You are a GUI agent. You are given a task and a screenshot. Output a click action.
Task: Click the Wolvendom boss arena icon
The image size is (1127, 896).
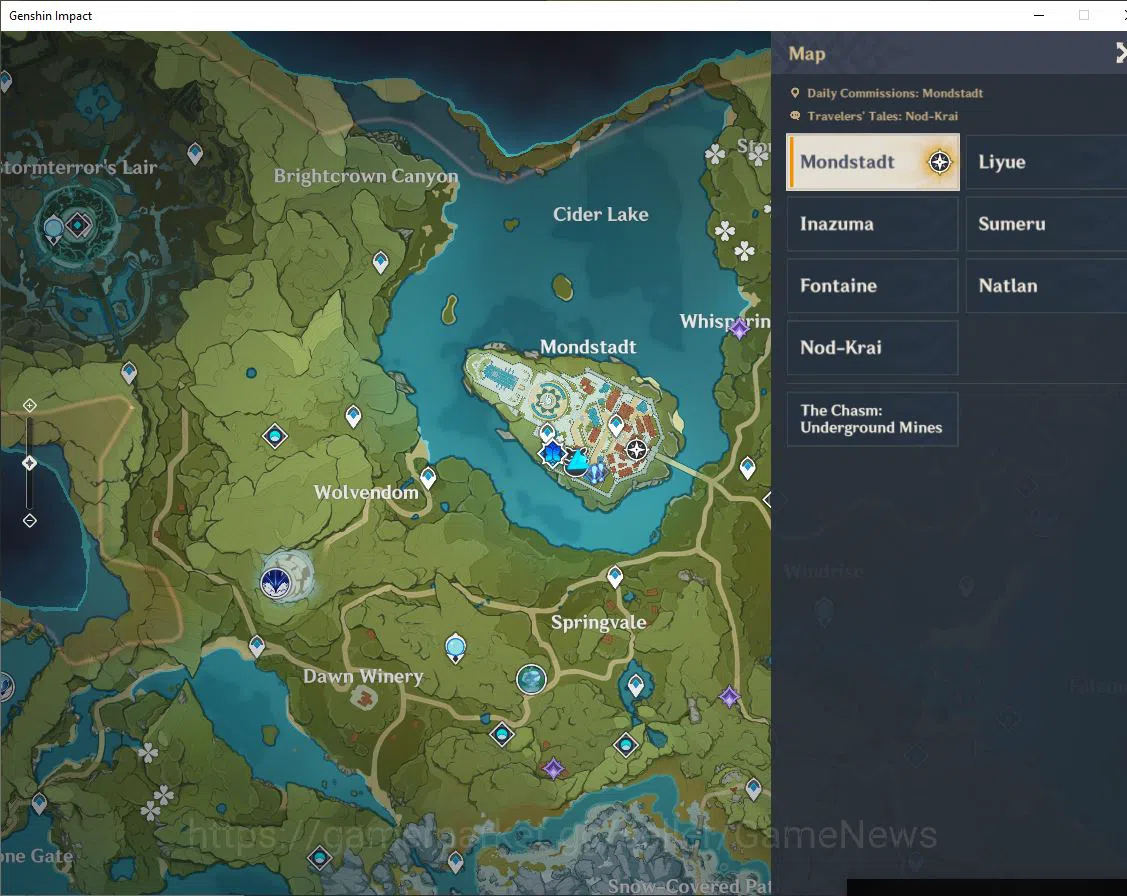coord(276,581)
